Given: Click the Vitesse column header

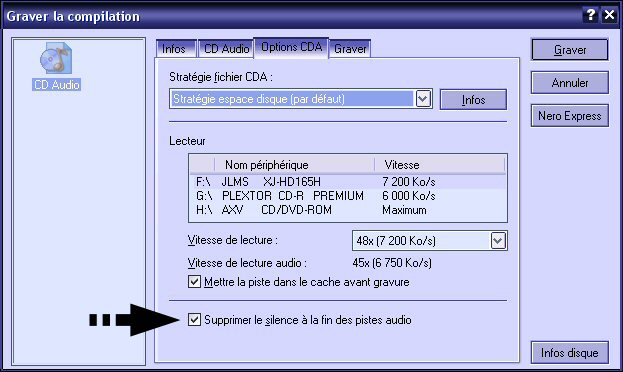Looking at the screenshot, I should 439,165.
